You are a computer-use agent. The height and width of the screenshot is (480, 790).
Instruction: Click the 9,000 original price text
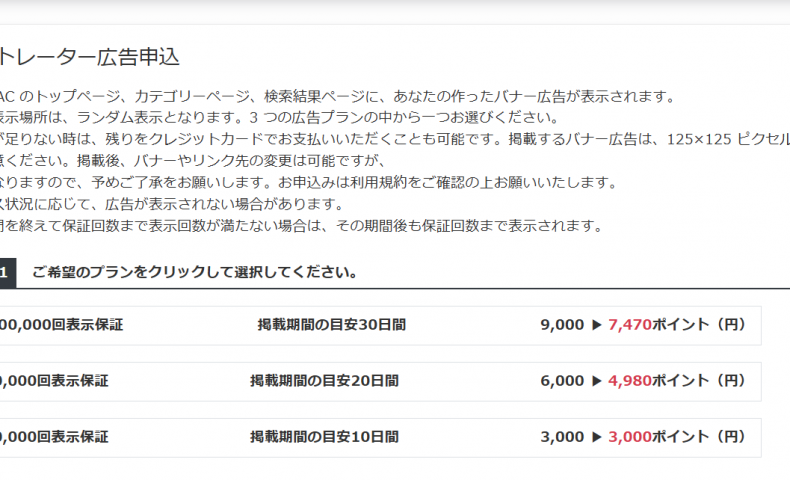pyautogui.click(x=562, y=325)
